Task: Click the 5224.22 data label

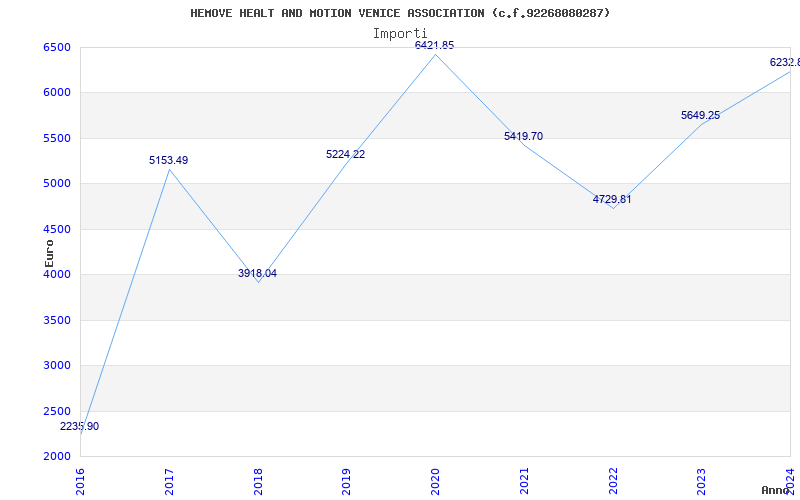Action: click(x=345, y=154)
